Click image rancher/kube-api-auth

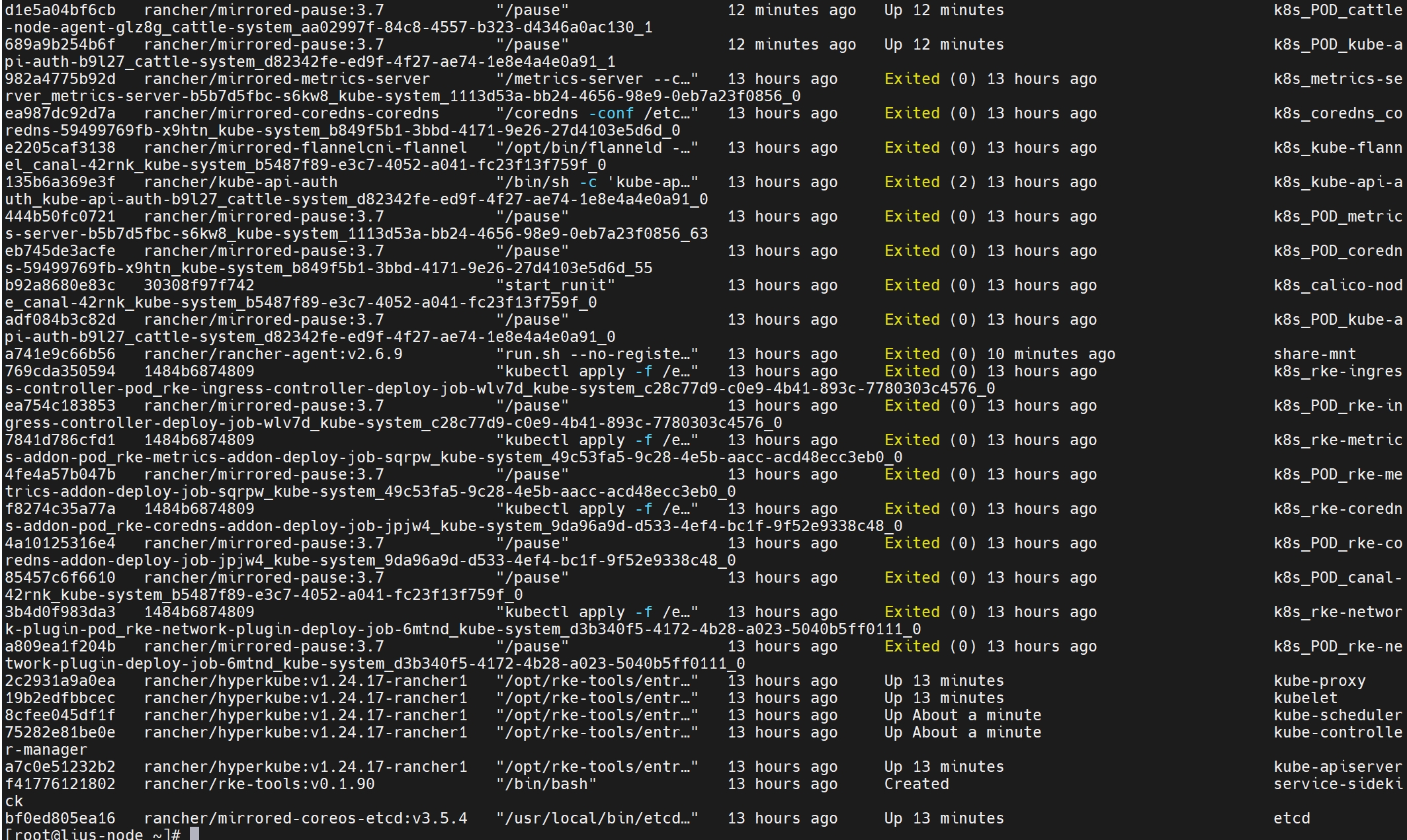coord(241,183)
